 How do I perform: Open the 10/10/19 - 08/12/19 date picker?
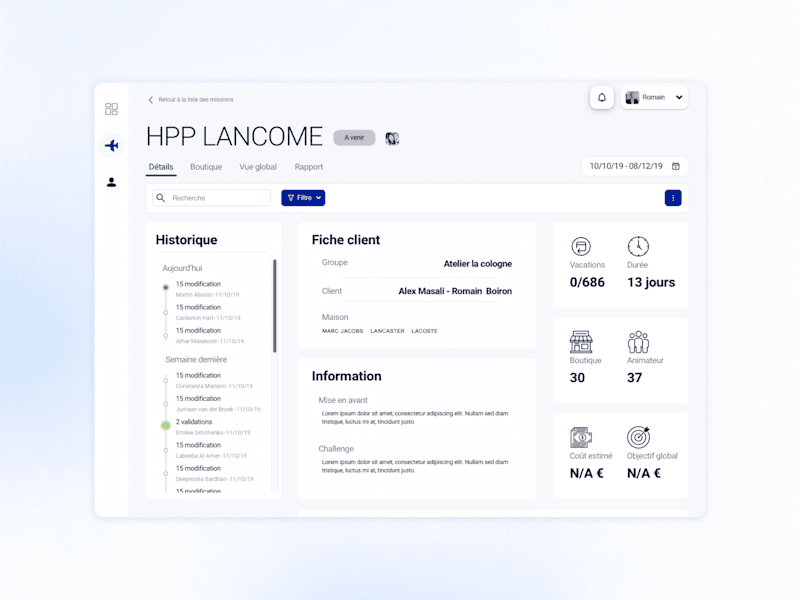point(635,166)
